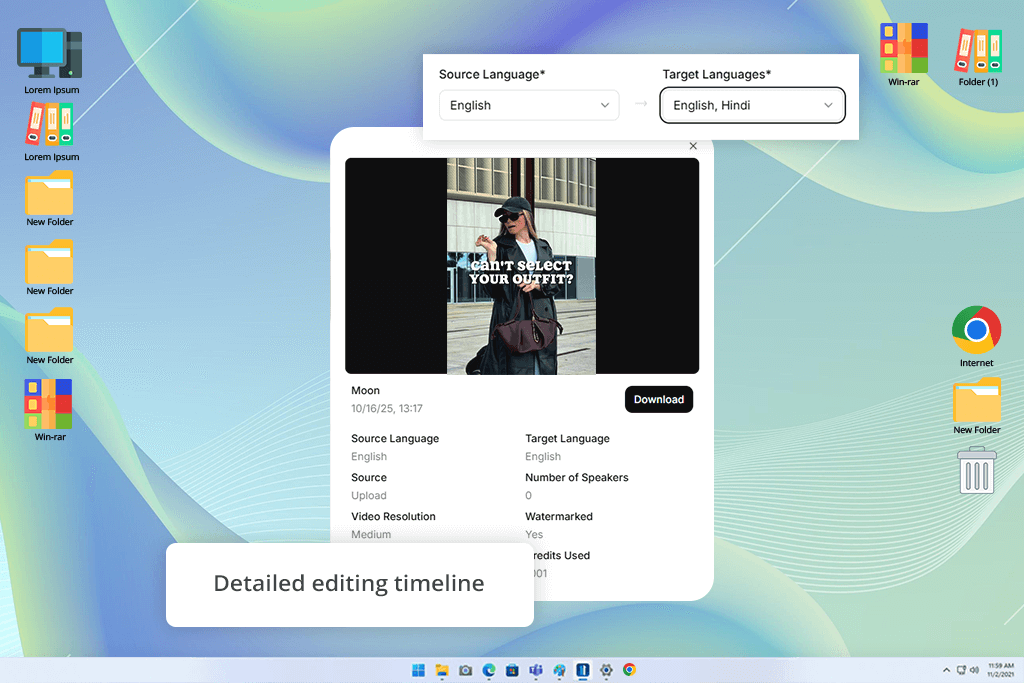Close the video details dialog
The image size is (1024, 683).
click(x=693, y=146)
